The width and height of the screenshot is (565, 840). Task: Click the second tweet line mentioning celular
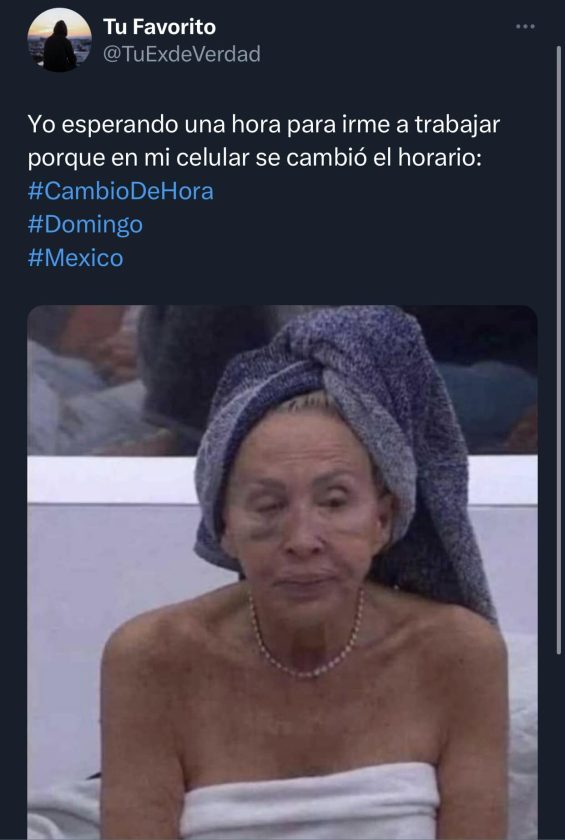255,158
